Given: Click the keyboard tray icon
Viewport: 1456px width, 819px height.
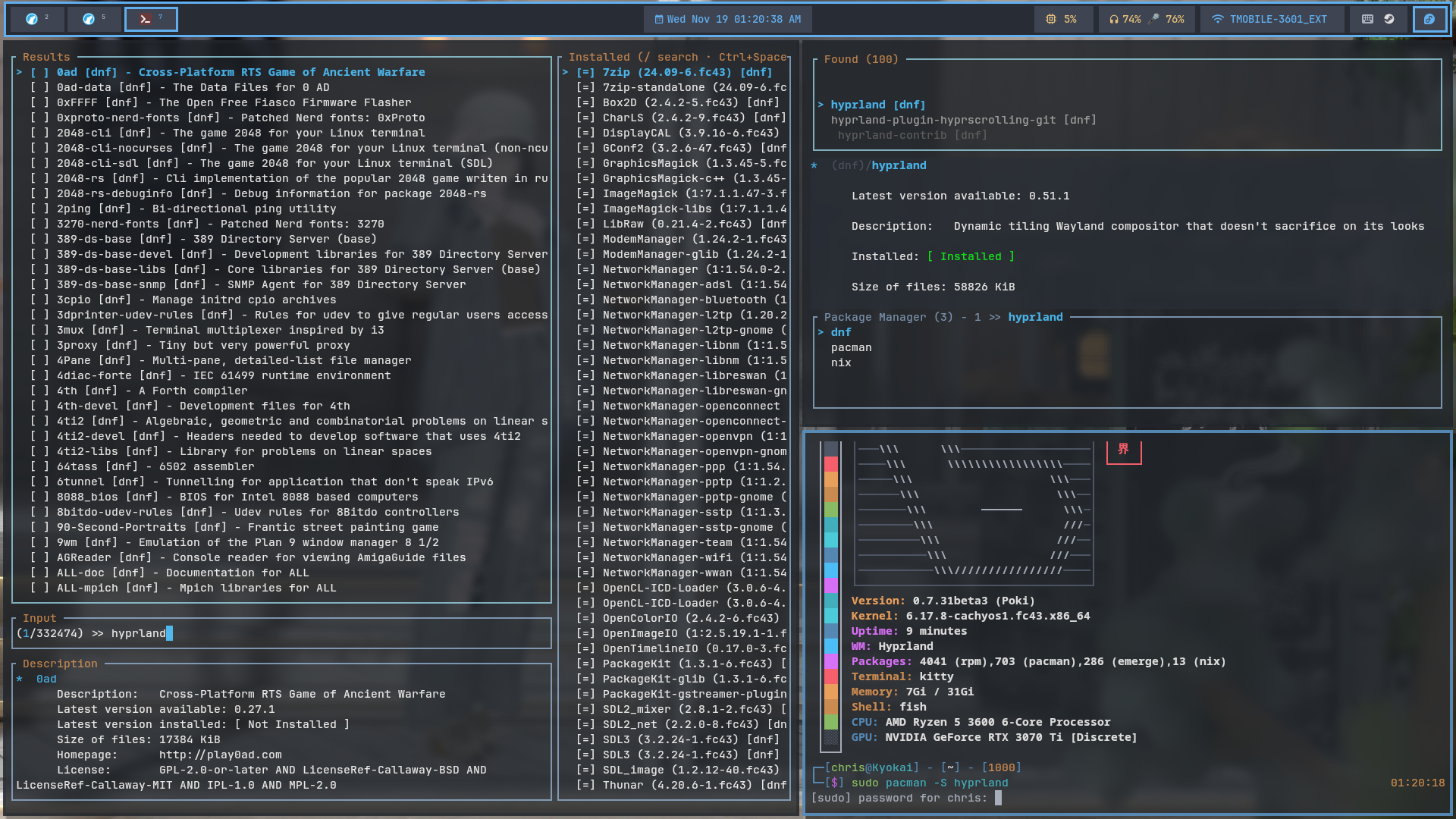Looking at the screenshot, I should tap(1367, 19).
